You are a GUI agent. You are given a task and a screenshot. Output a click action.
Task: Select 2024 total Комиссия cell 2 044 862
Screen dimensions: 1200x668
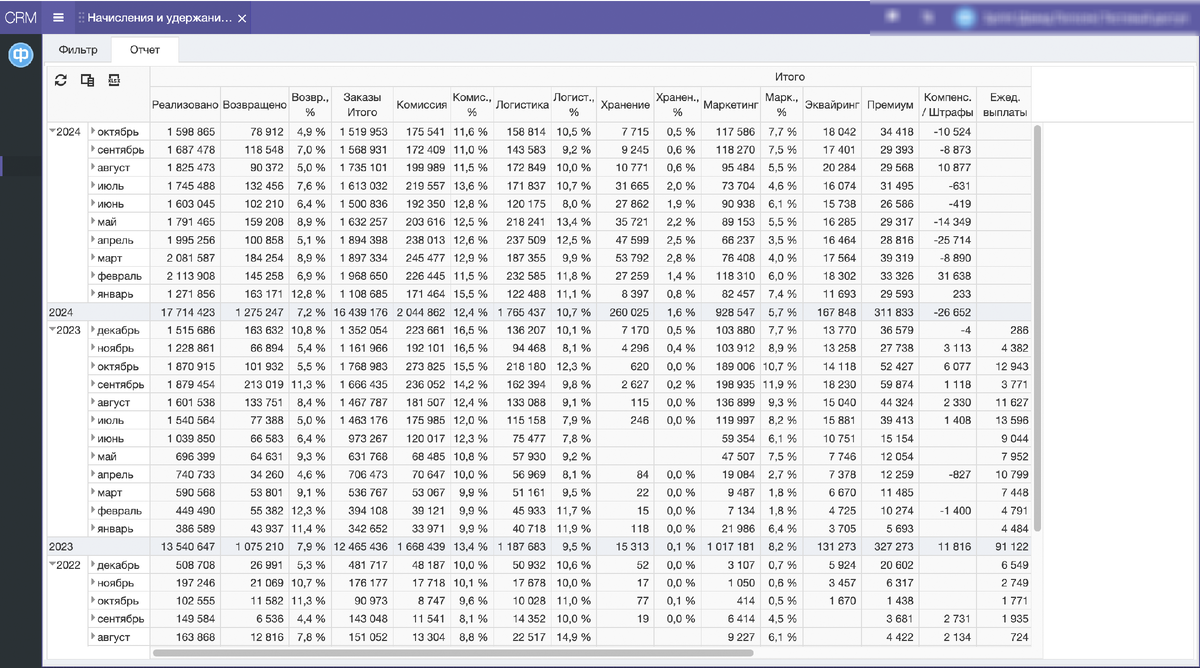tap(420, 312)
